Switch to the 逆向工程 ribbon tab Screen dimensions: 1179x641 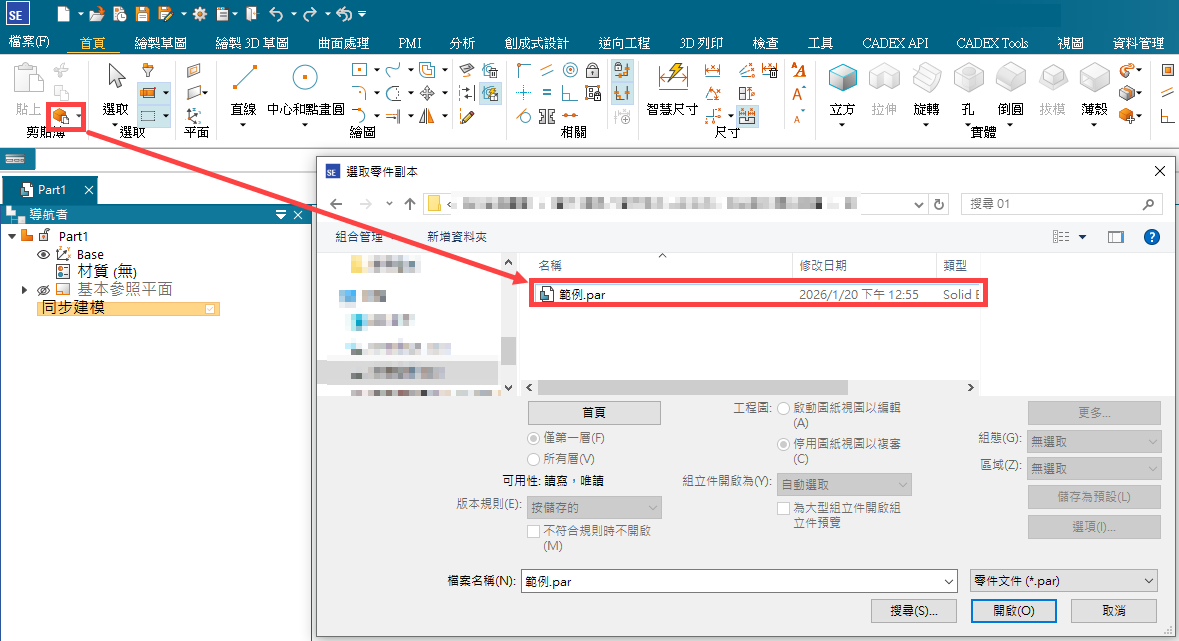click(624, 43)
